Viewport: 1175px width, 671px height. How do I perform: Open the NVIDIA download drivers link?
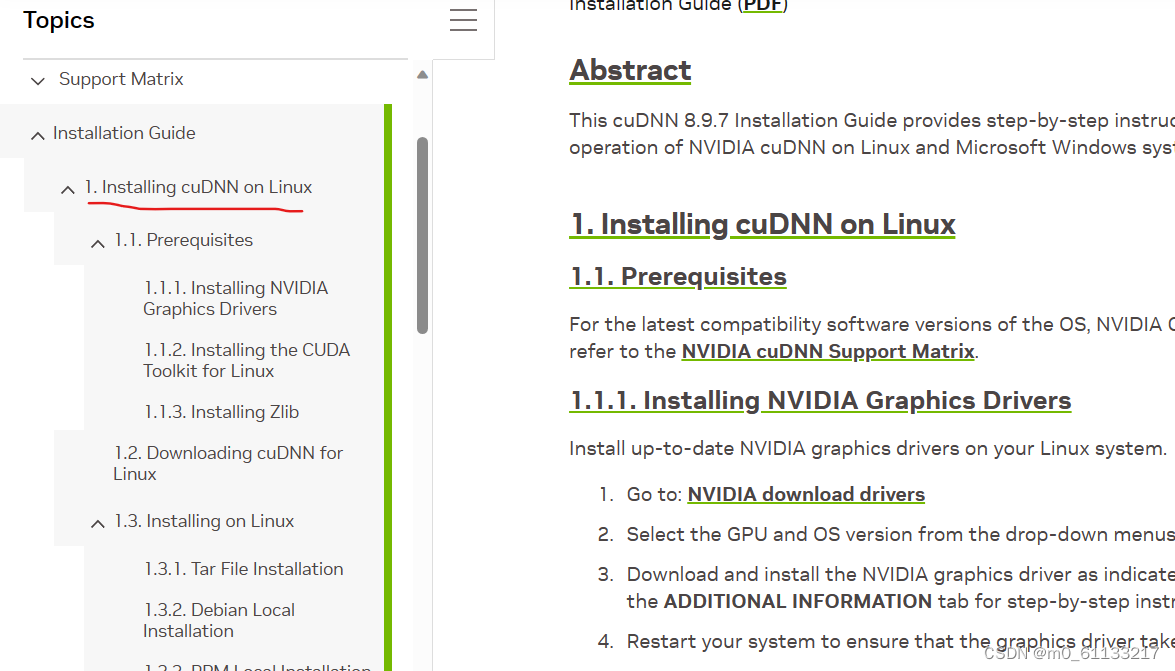[806, 494]
